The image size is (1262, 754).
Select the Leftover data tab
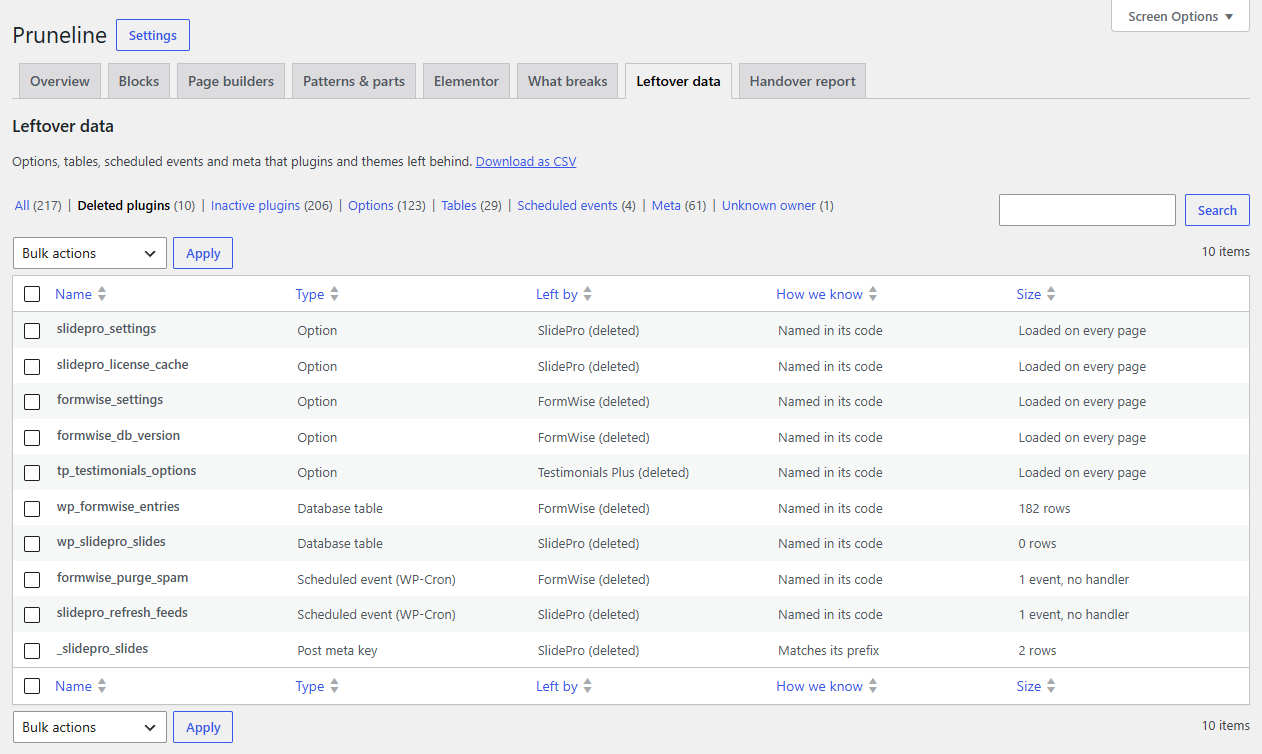click(679, 81)
